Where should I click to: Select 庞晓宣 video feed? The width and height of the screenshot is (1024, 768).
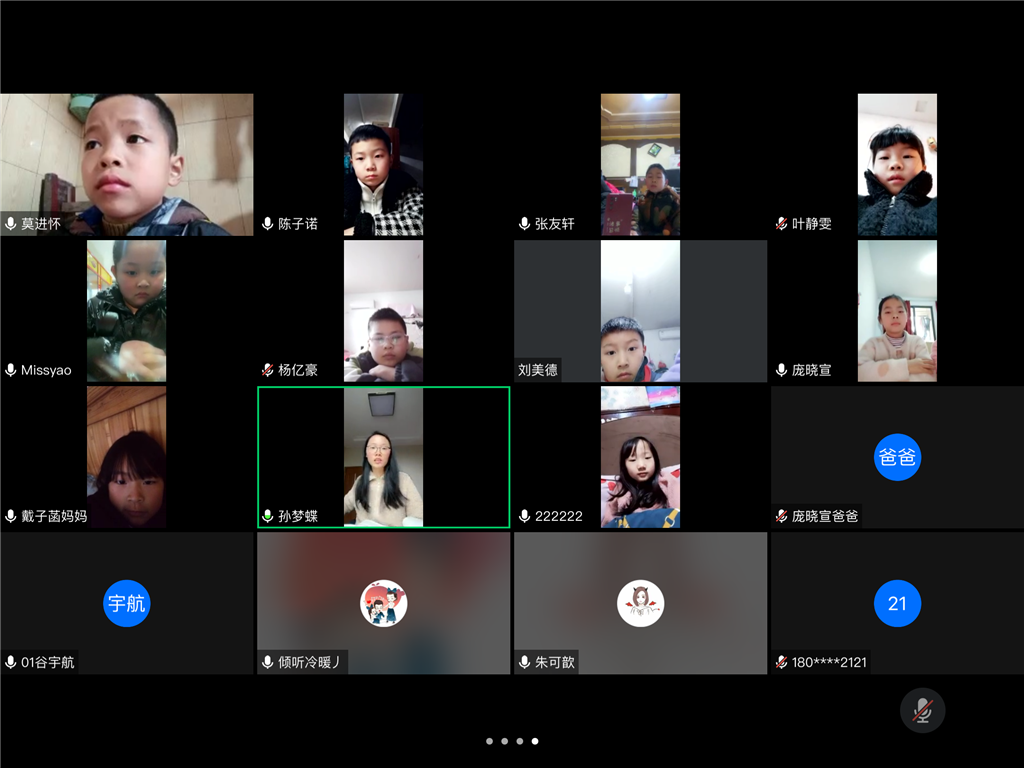tap(897, 311)
